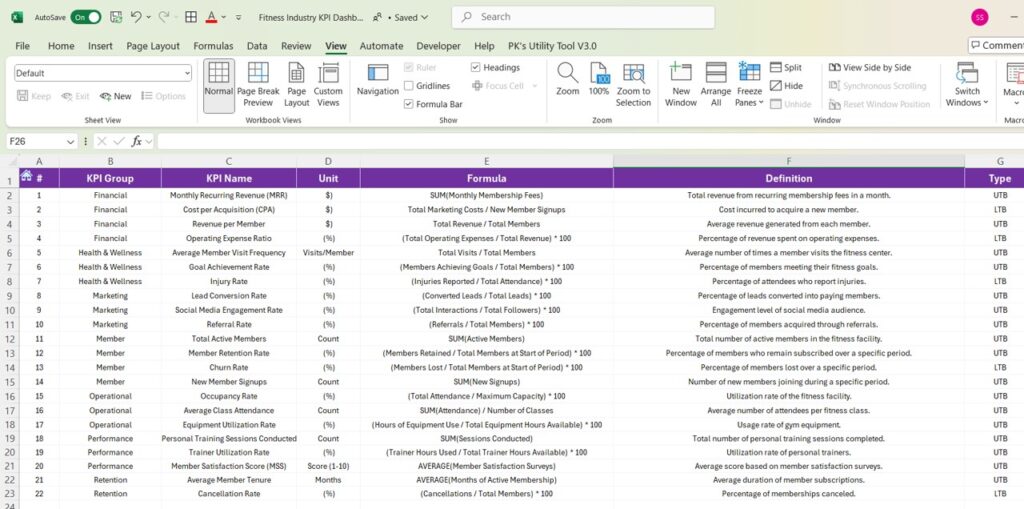Click into the Search box
The width and height of the screenshot is (1024, 509).
583,17
